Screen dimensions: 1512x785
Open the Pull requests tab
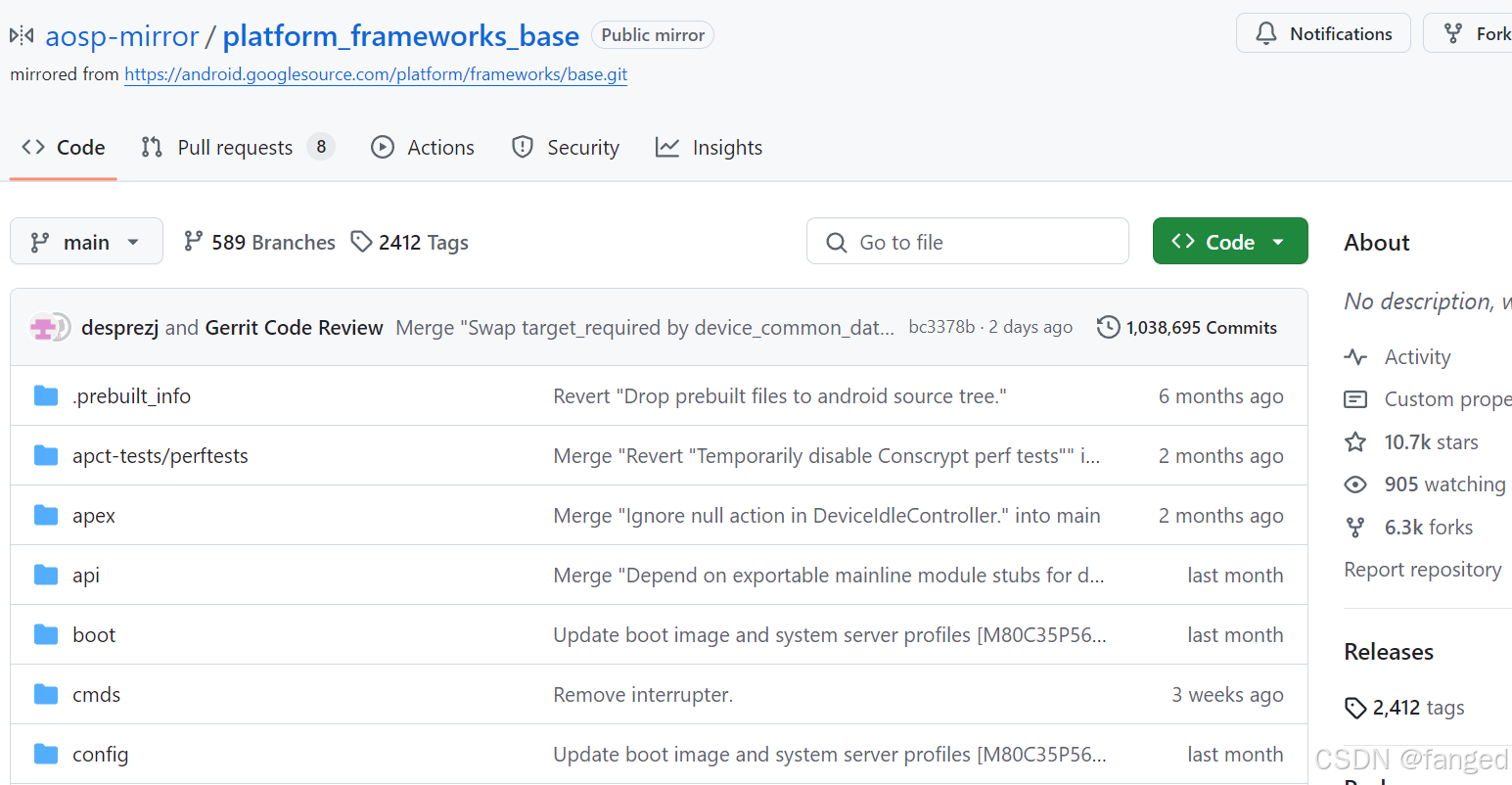pos(236,148)
